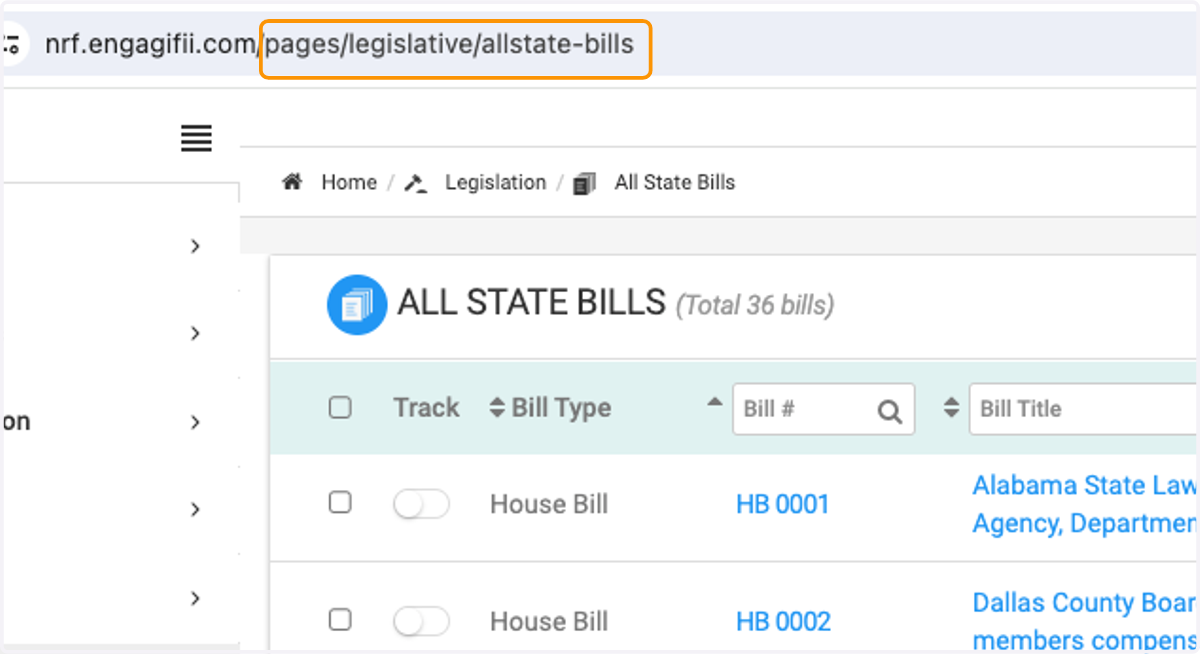1200x654 pixels.
Task: Expand the fourth sidebar chevron item
Action: [195, 509]
